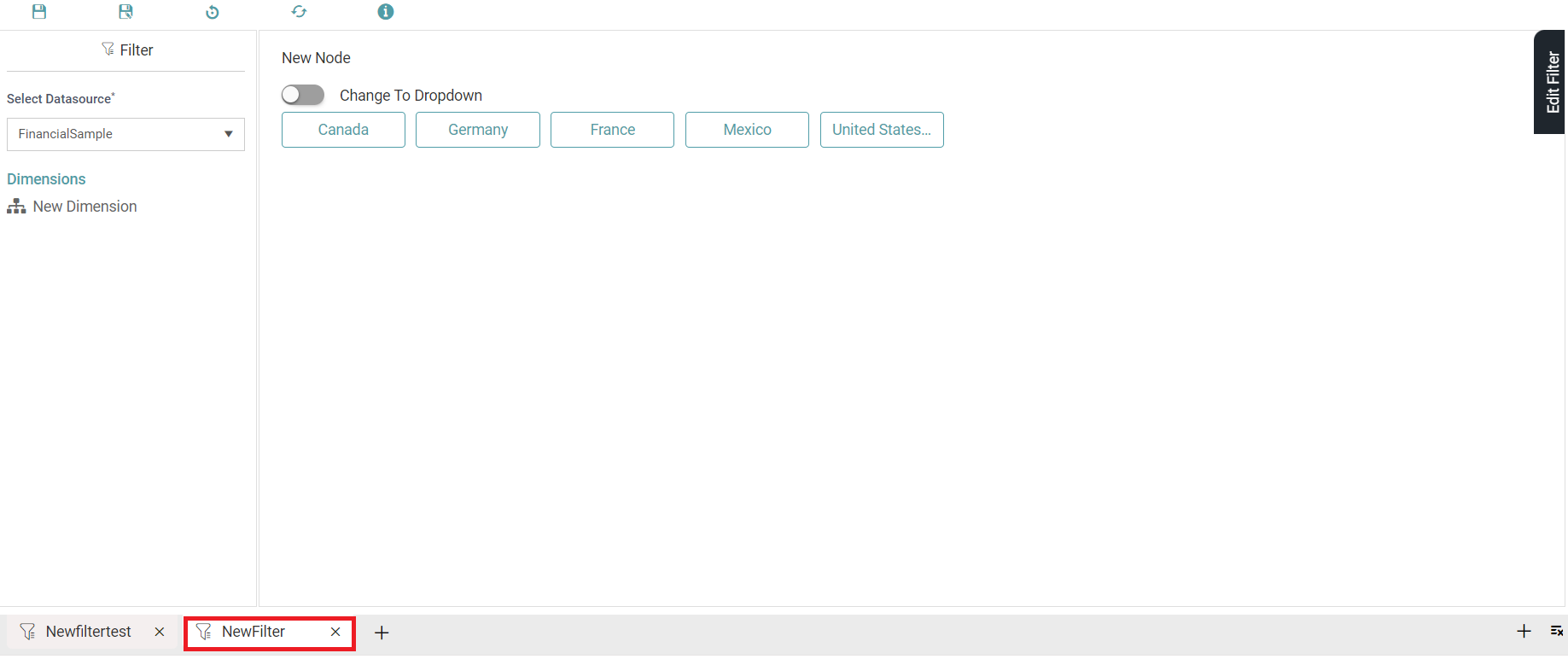Image resolution: width=1568 pixels, height=659 pixels.
Task: Click the close-all tabs icon at bottom right
Action: (x=1556, y=632)
